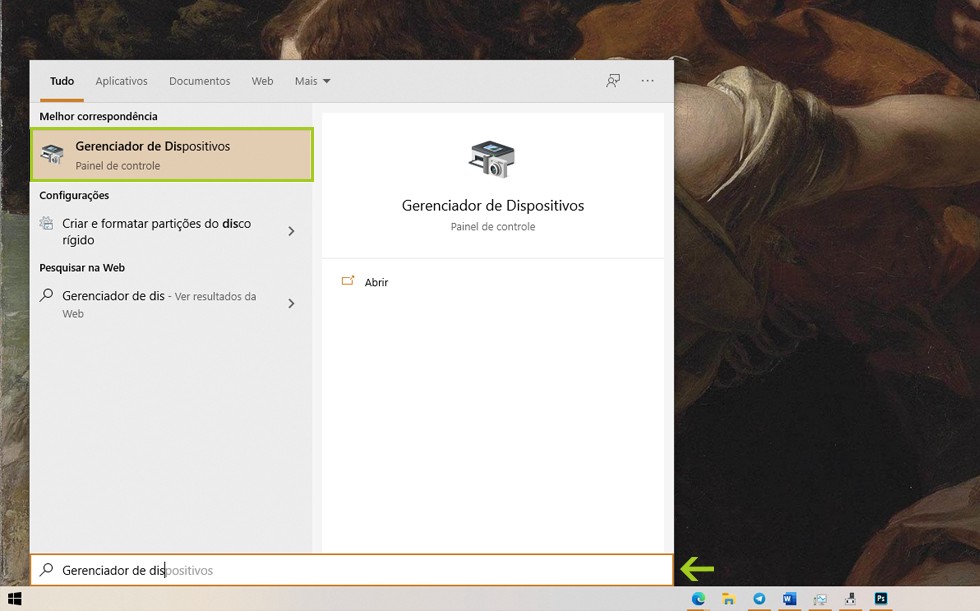
Task: Open Microsoft Edge from the taskbar
Action: [x=698, y=599]
